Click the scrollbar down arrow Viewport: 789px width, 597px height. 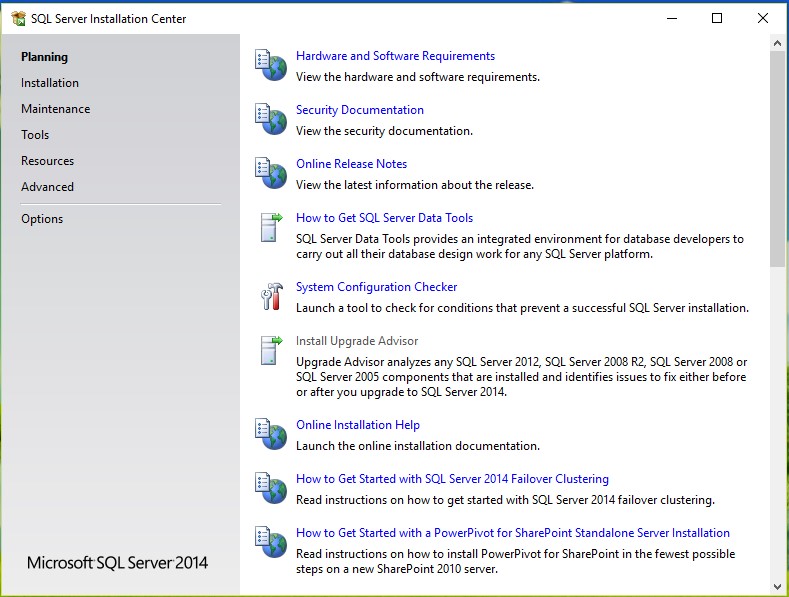point(777,587)
